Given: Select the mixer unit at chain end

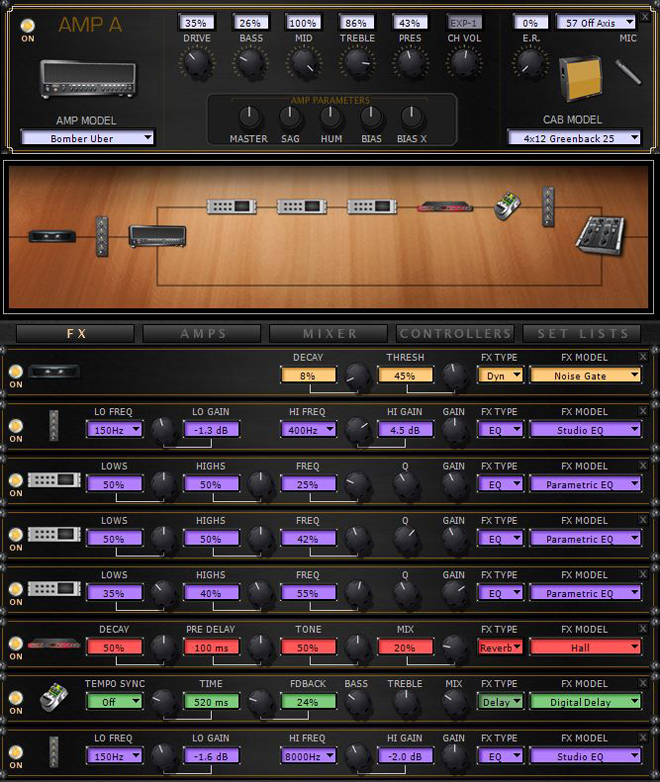Looking at the screenshot, I should click(601, 235).
